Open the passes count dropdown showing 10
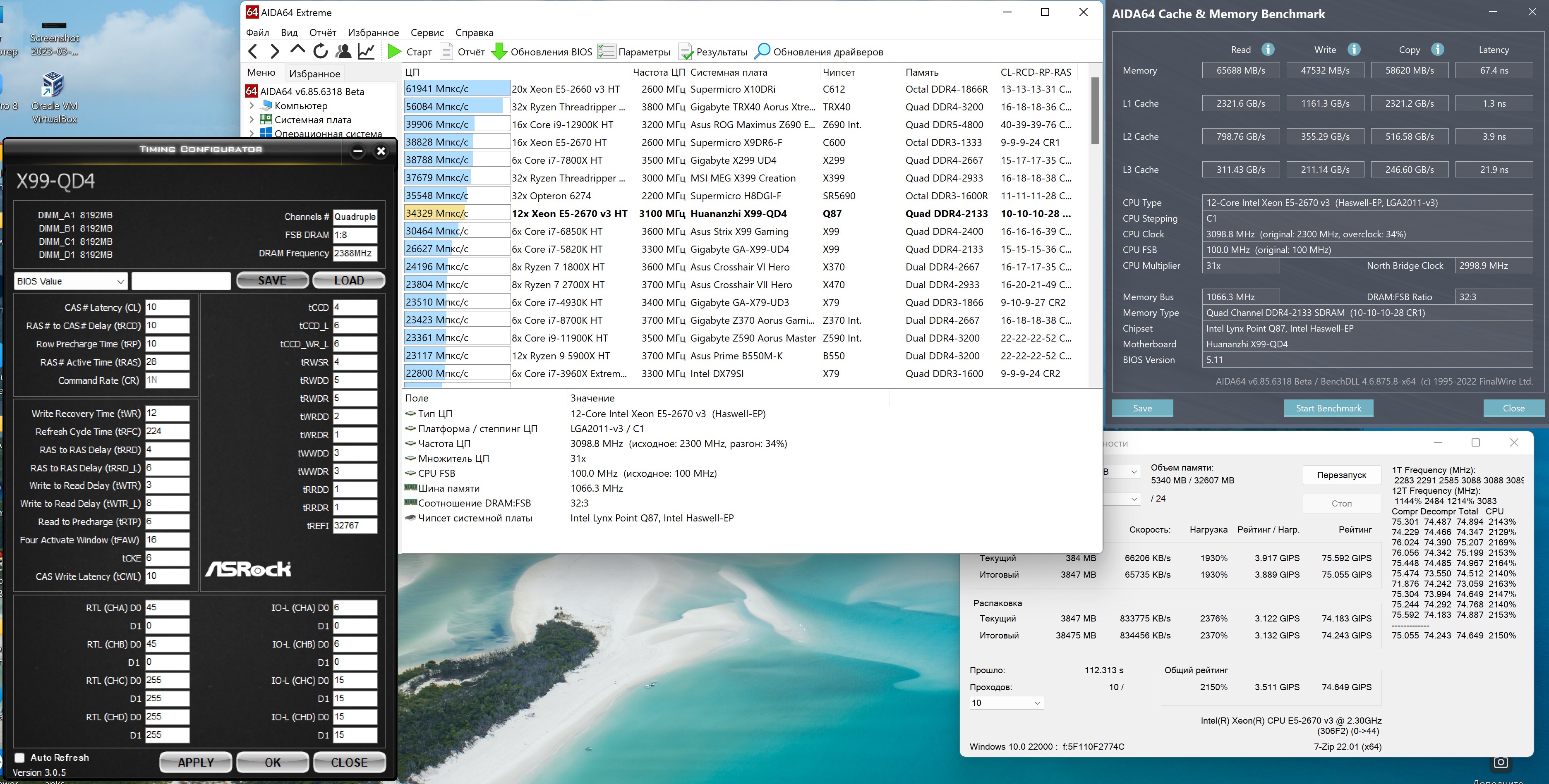 1006,703
